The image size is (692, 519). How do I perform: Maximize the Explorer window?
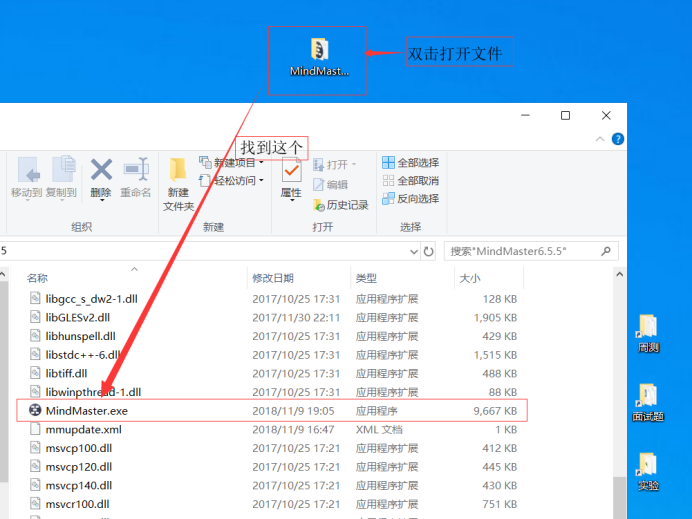(565, 115)
